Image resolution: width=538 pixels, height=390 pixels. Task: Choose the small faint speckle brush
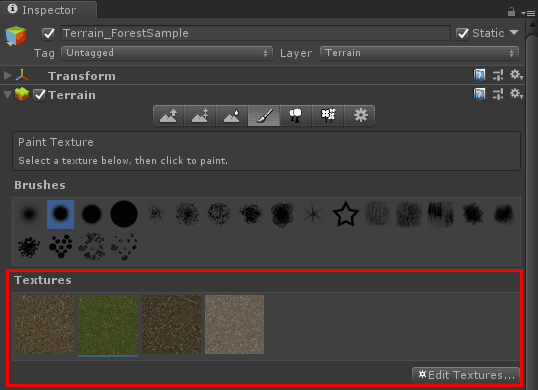(x=155, y=214)
